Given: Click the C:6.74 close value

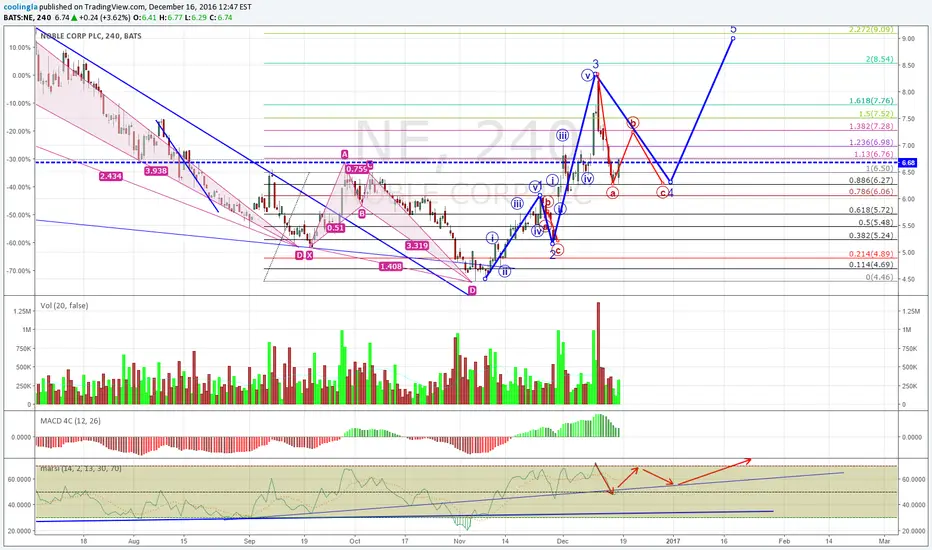Looking at the screenshot, I should (221, 18).
